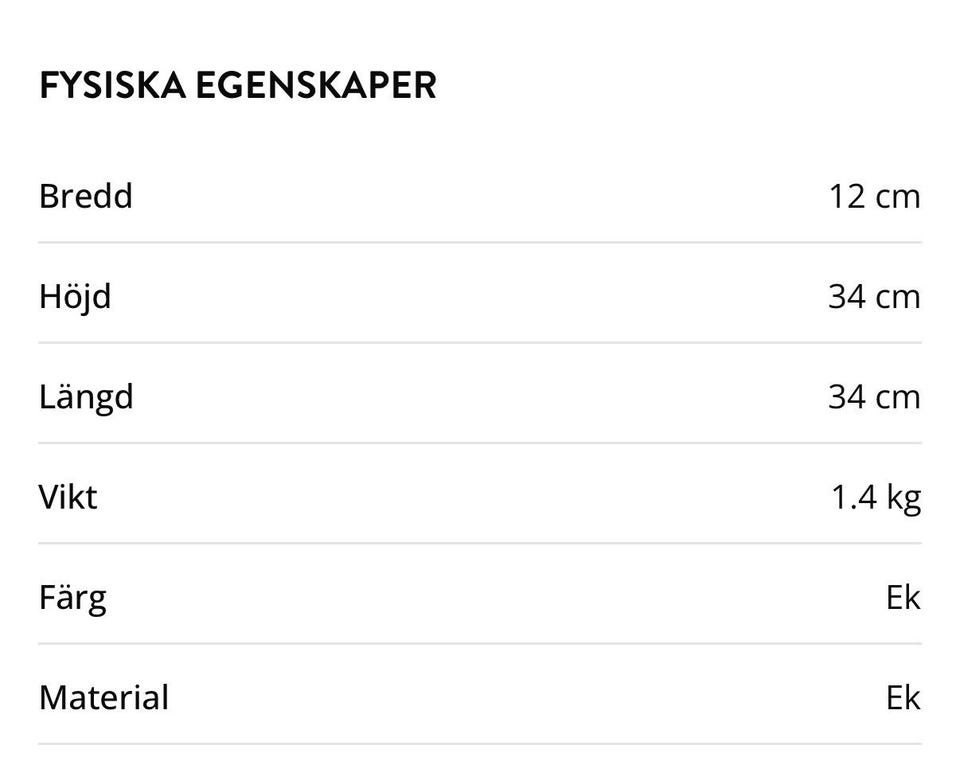
Task: Click the 1.4 kg weight value
Action: pos(876,499)
